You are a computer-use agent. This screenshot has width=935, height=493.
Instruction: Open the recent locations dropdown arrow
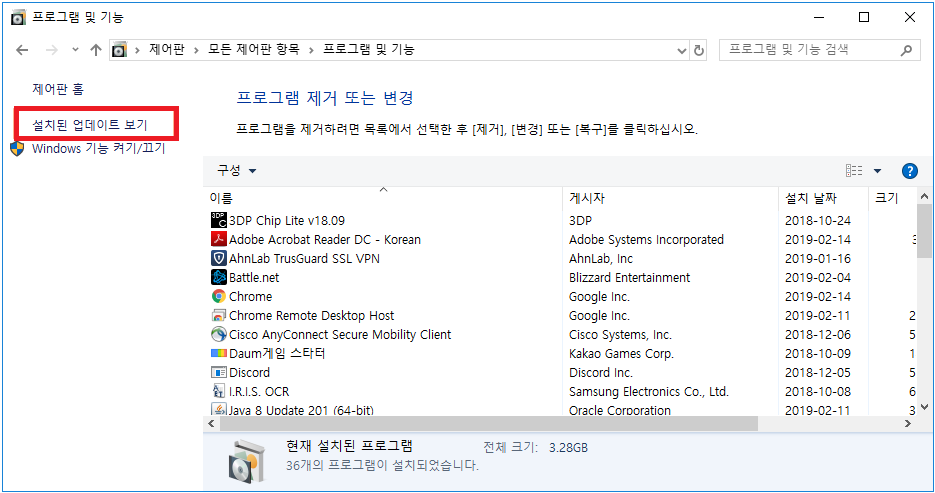pos(75,50)
